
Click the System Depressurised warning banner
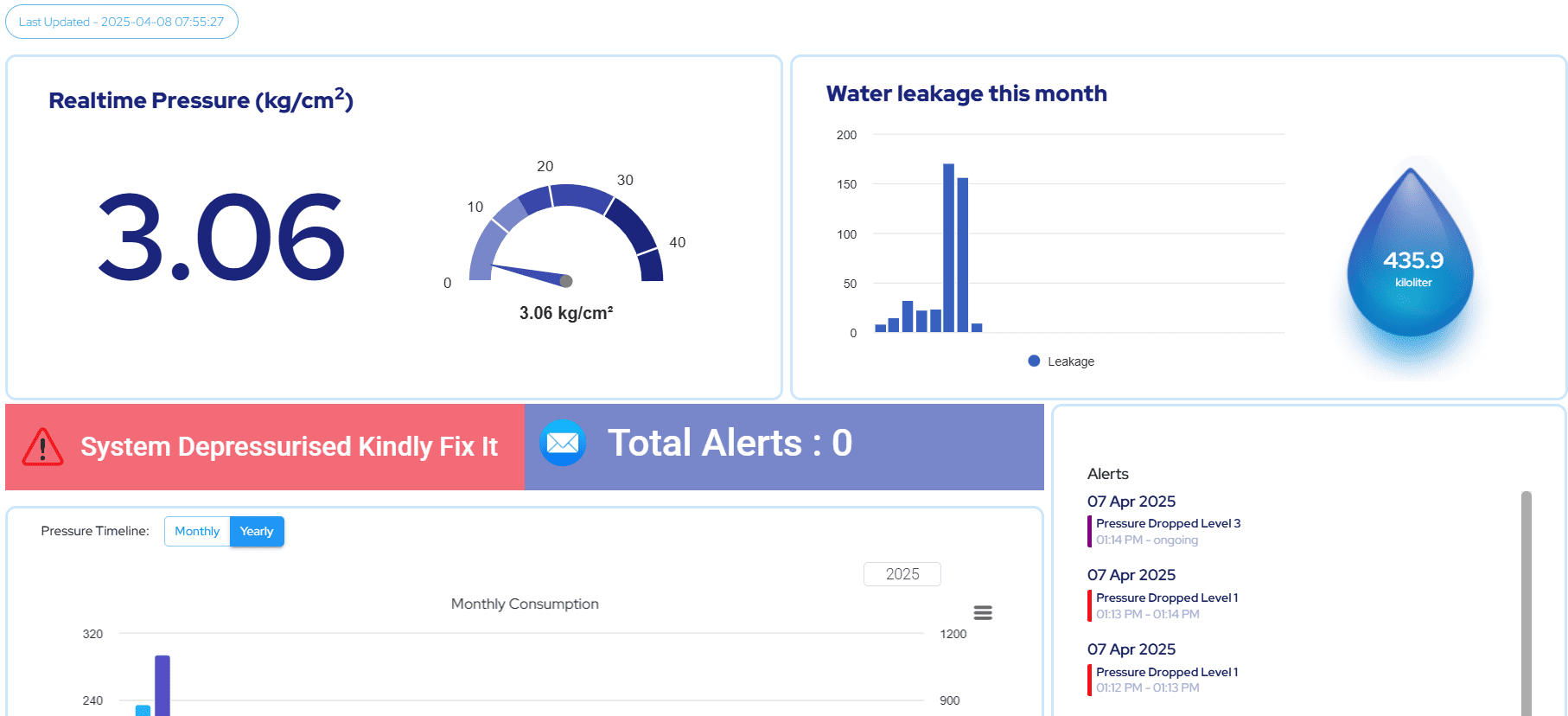click(x=265, y=447)
